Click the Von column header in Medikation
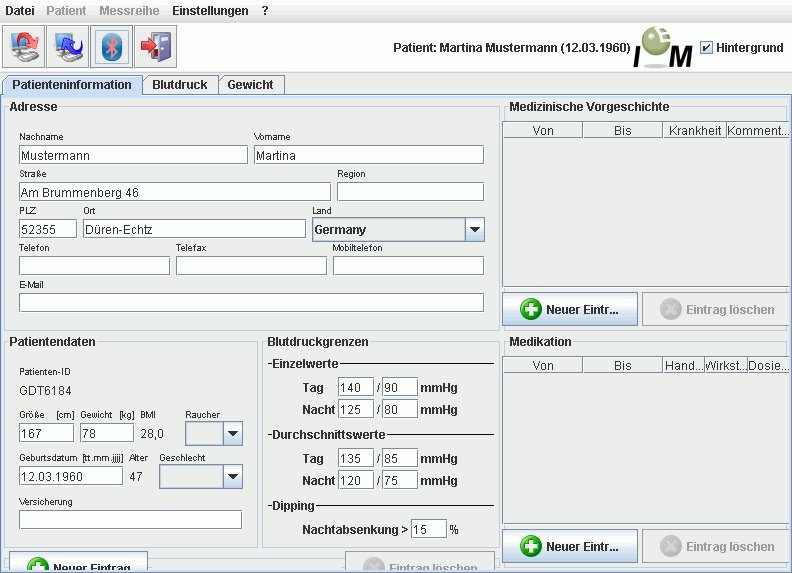 tap(543, 365)
